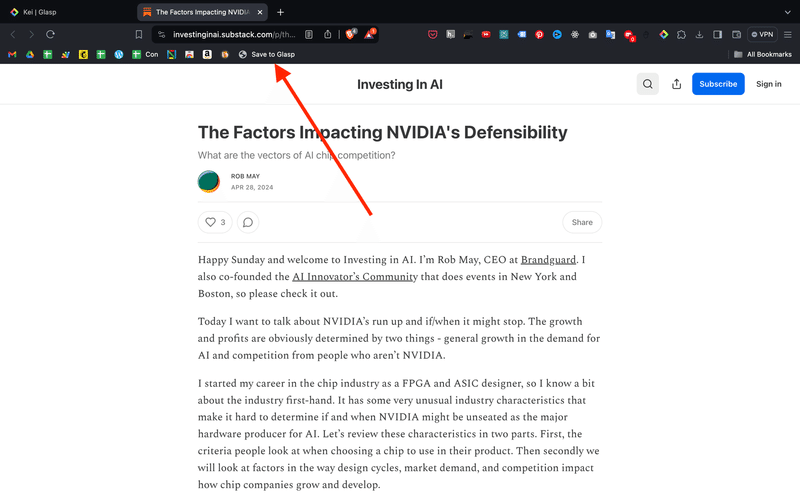The width and height of the screenshot is (800, 500).
Task: Click the Brave Rewards triangle icon
Action: [369, 34]
